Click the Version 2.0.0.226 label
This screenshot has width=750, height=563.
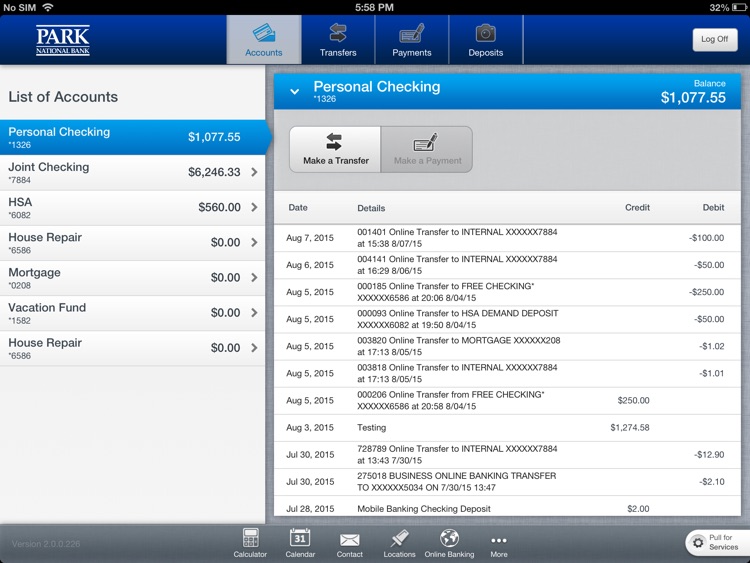pyautogui.click(x=46, y=544)
